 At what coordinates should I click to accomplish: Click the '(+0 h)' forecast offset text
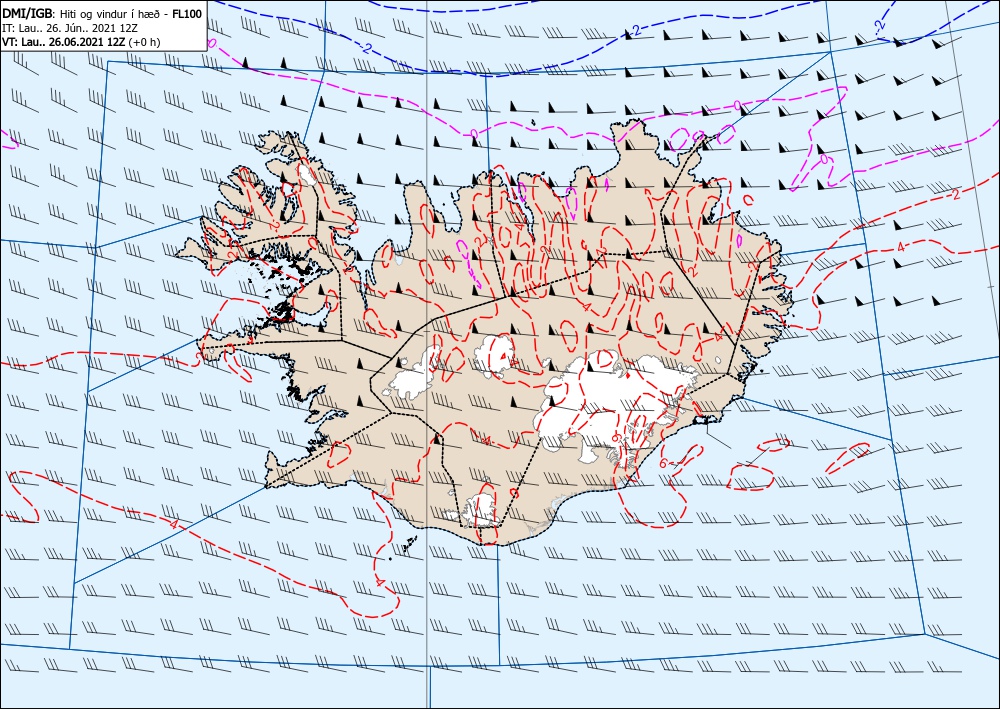(x=144, y=42)
